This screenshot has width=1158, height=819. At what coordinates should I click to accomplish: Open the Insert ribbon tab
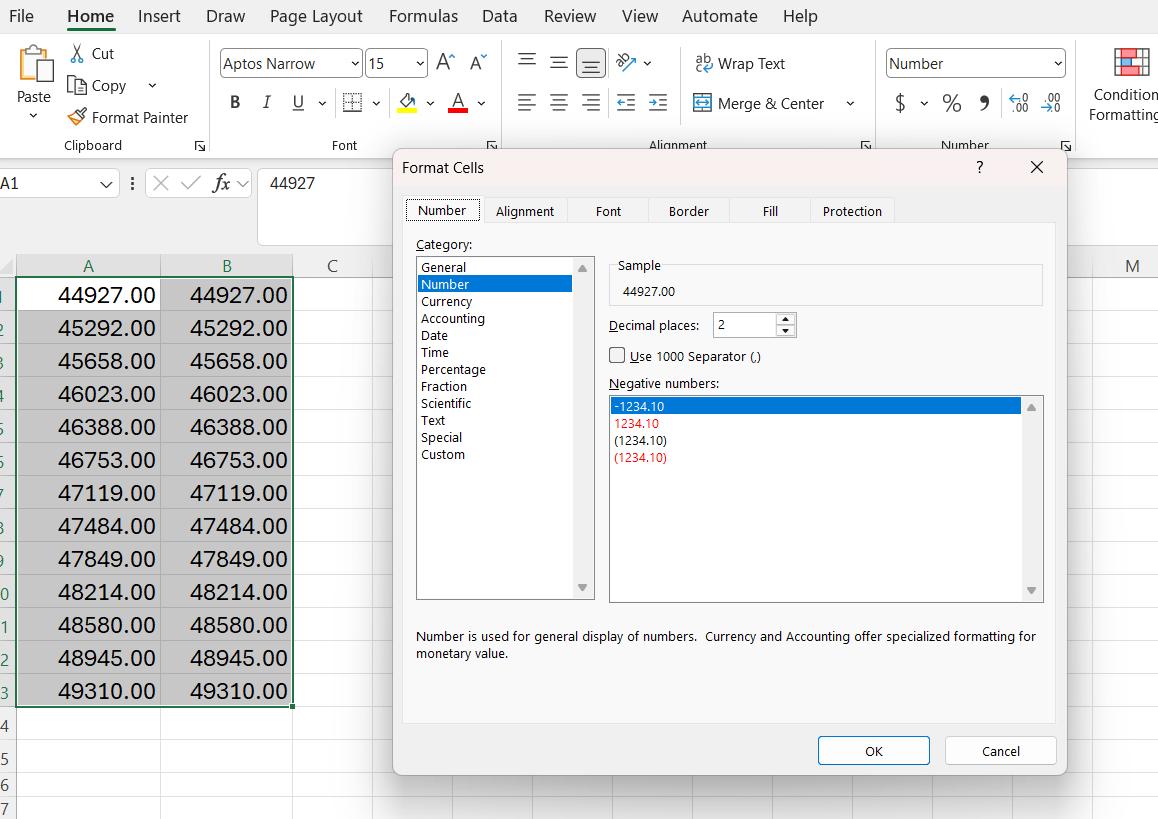click(159, 16)
